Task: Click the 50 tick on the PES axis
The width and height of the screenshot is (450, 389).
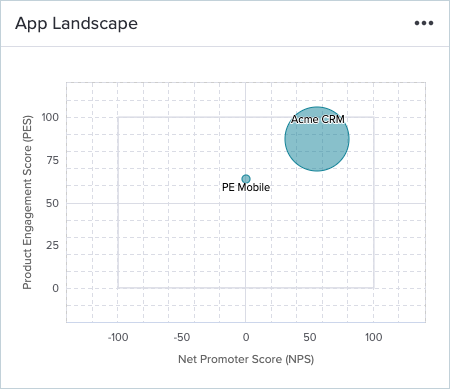Action: pyautogui.click(x=53, y=203)
